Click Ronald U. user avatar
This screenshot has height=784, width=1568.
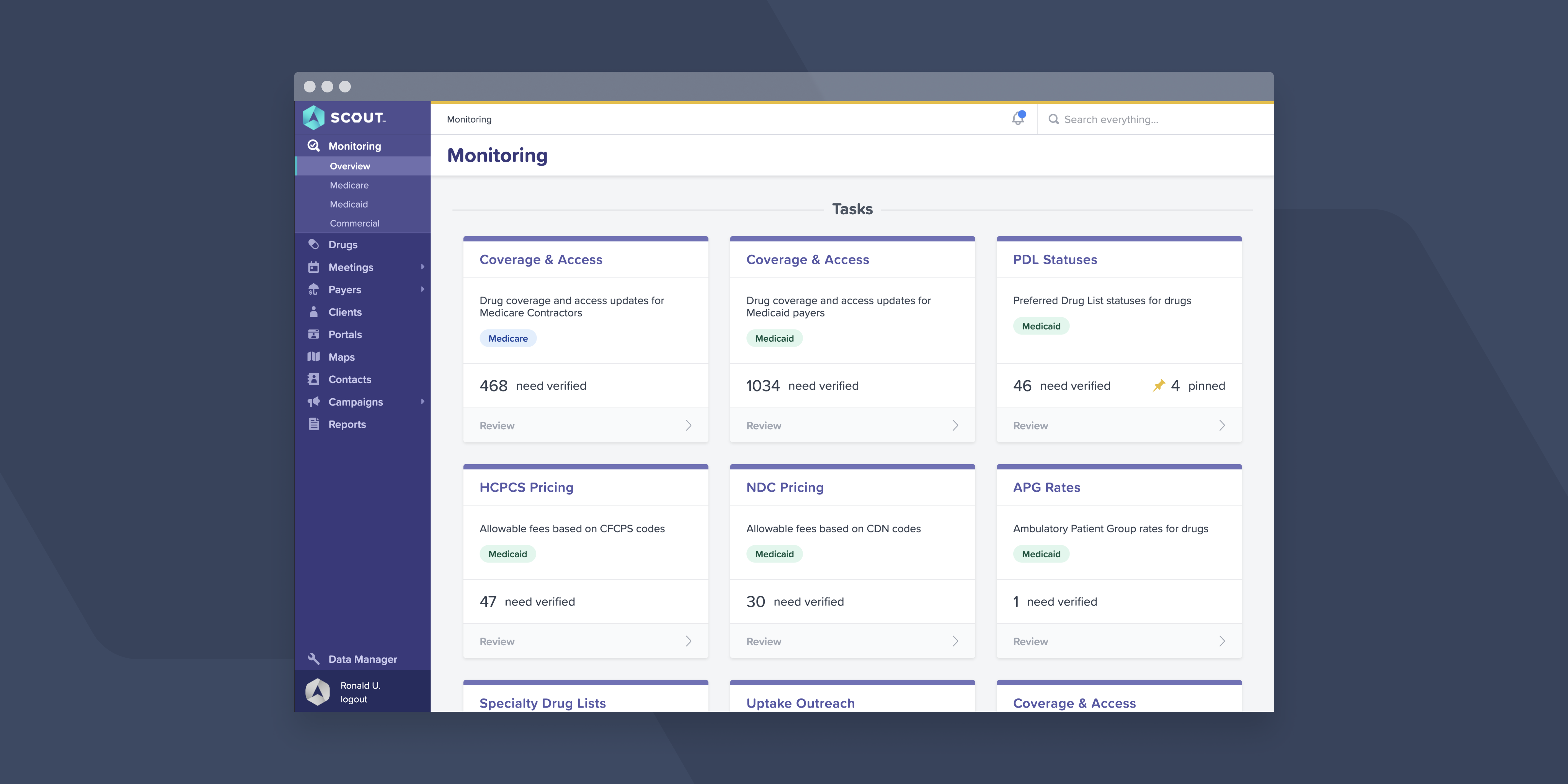click(x=318, y=692)
